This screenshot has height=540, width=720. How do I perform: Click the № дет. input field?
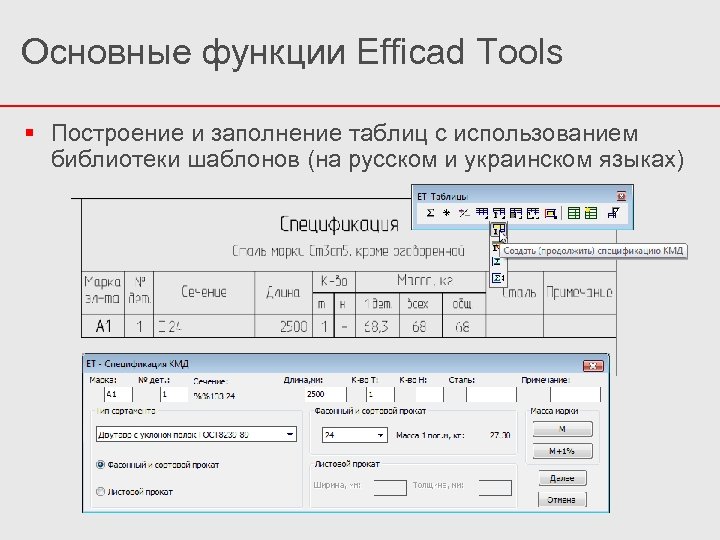coord(174,394)
